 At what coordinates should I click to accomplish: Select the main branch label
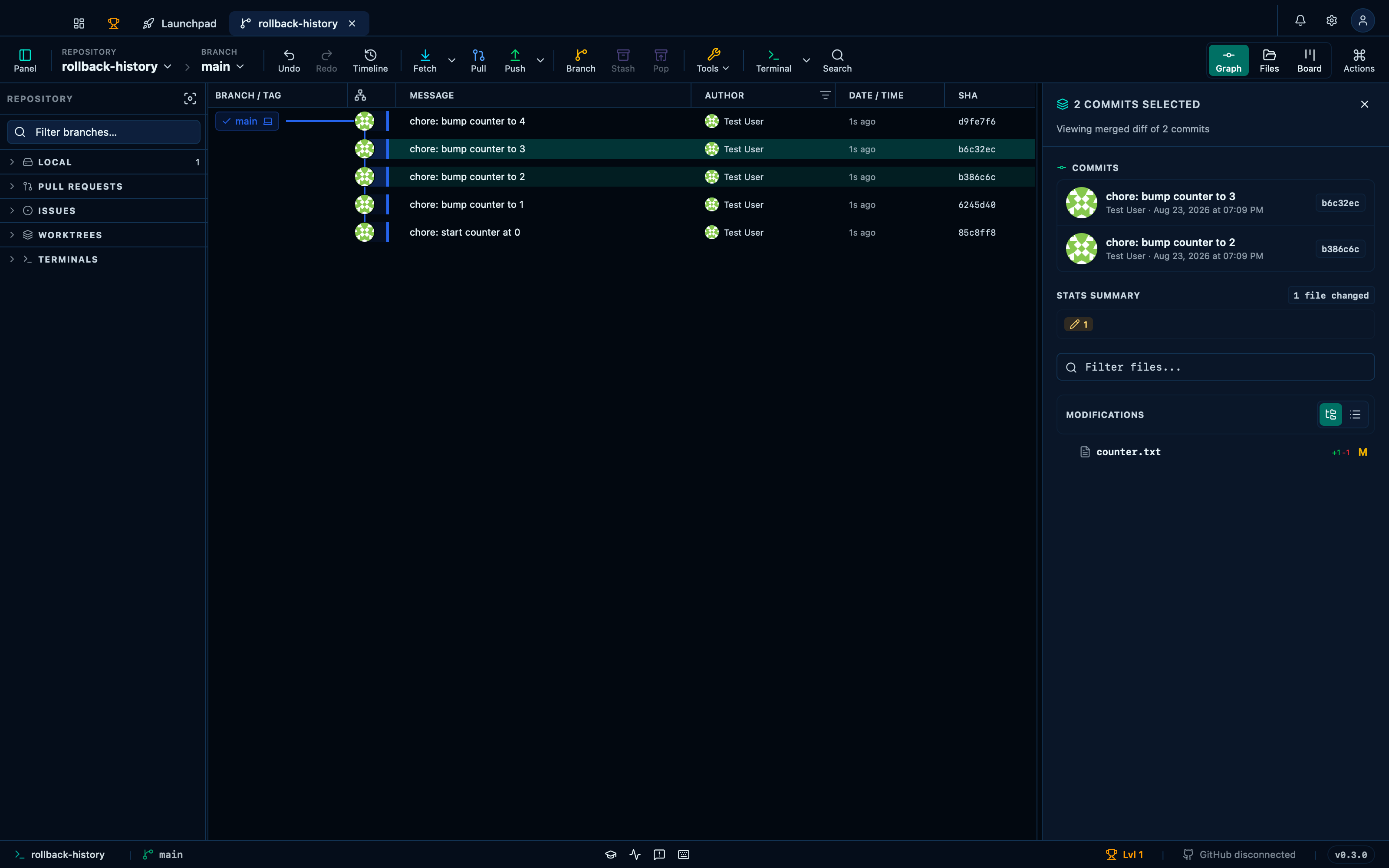coord(247,121)
